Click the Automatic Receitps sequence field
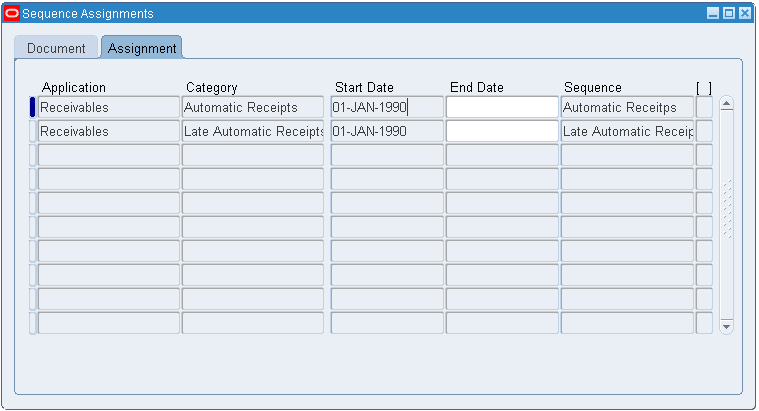 pyautogui.click(x=627, y=107)
